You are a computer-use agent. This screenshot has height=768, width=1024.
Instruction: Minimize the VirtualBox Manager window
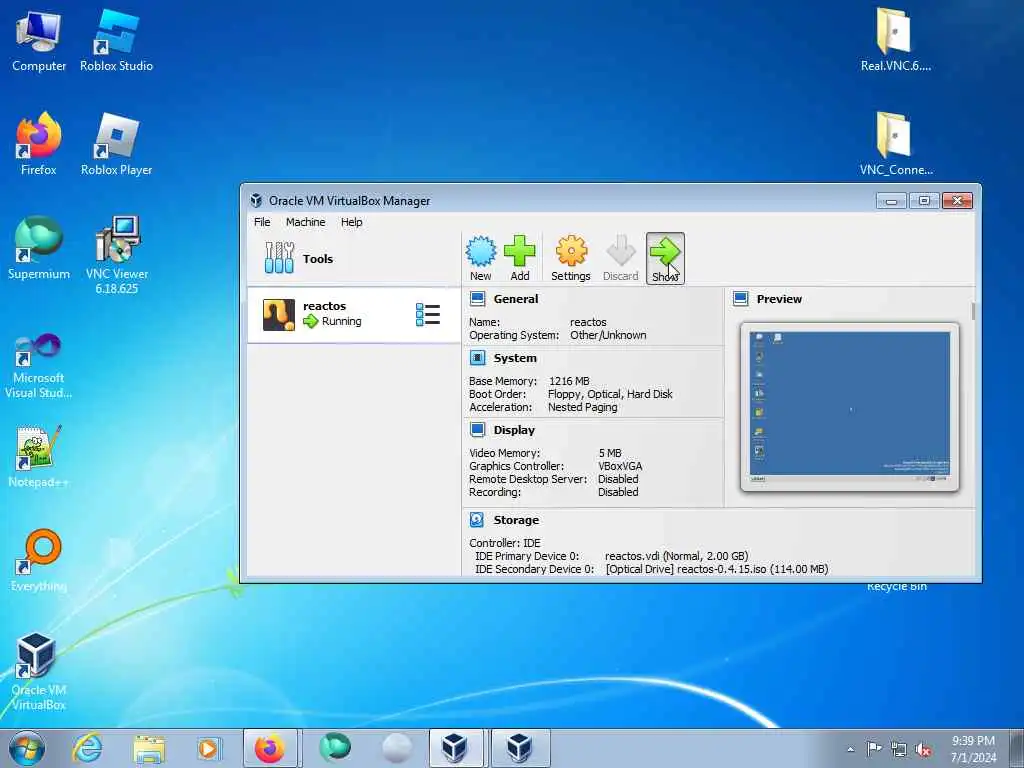point(891,200)
